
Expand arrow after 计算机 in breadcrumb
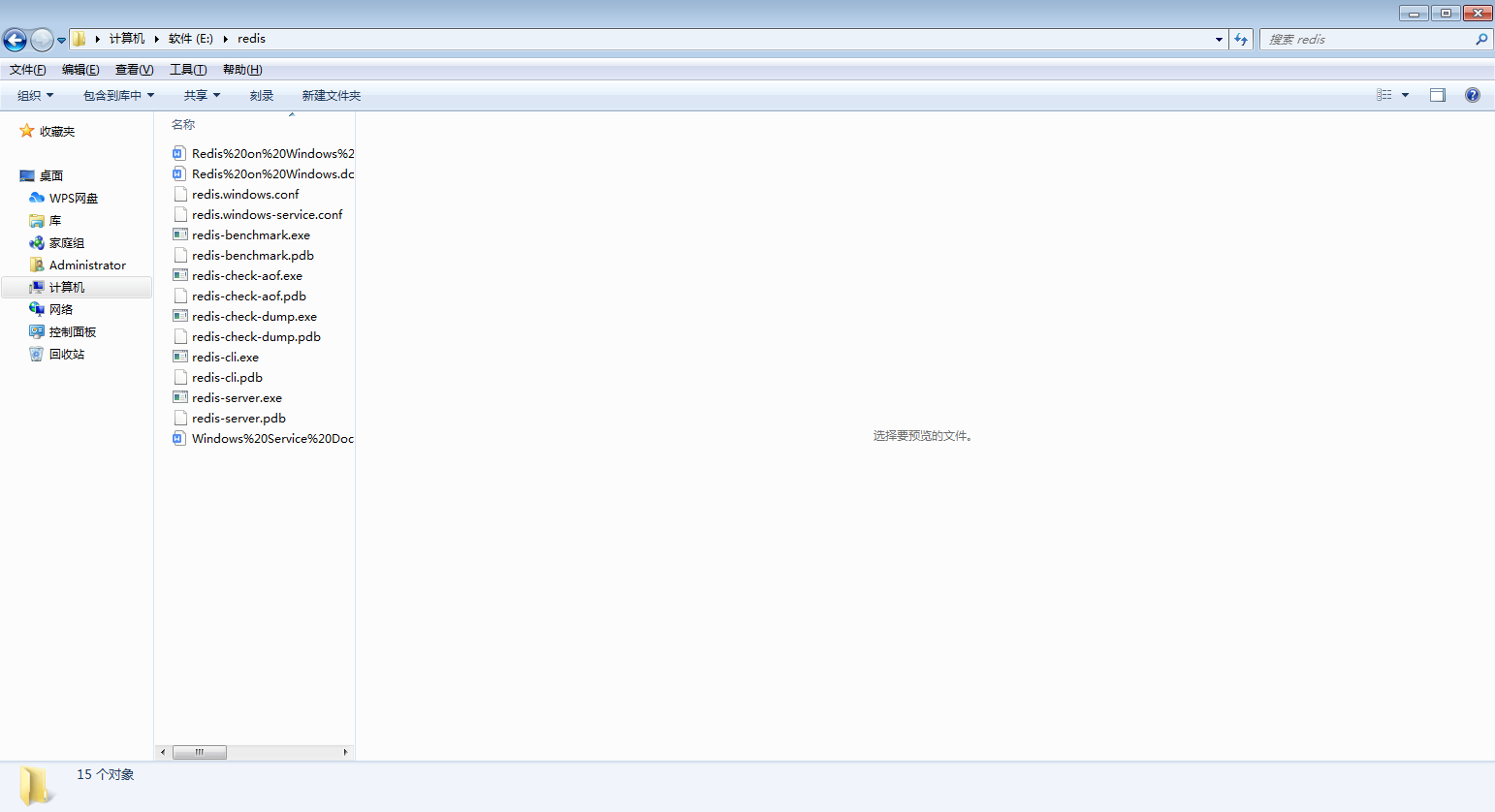pyautogui.click(x=156, y=39)
